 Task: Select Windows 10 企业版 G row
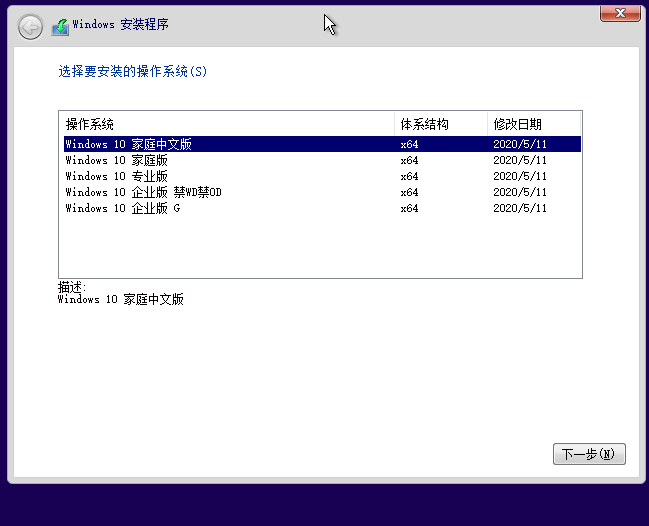[x=322, y=208]
